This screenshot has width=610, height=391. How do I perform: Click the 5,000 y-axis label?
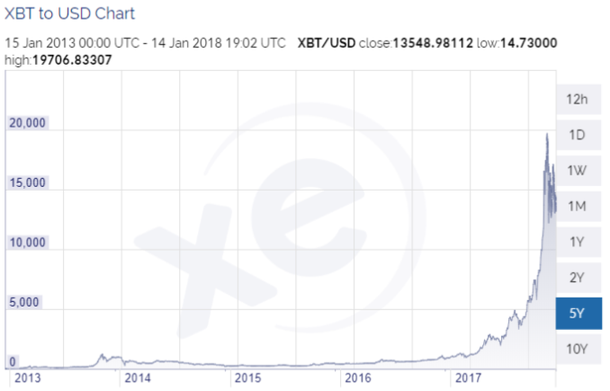[24, 302]
